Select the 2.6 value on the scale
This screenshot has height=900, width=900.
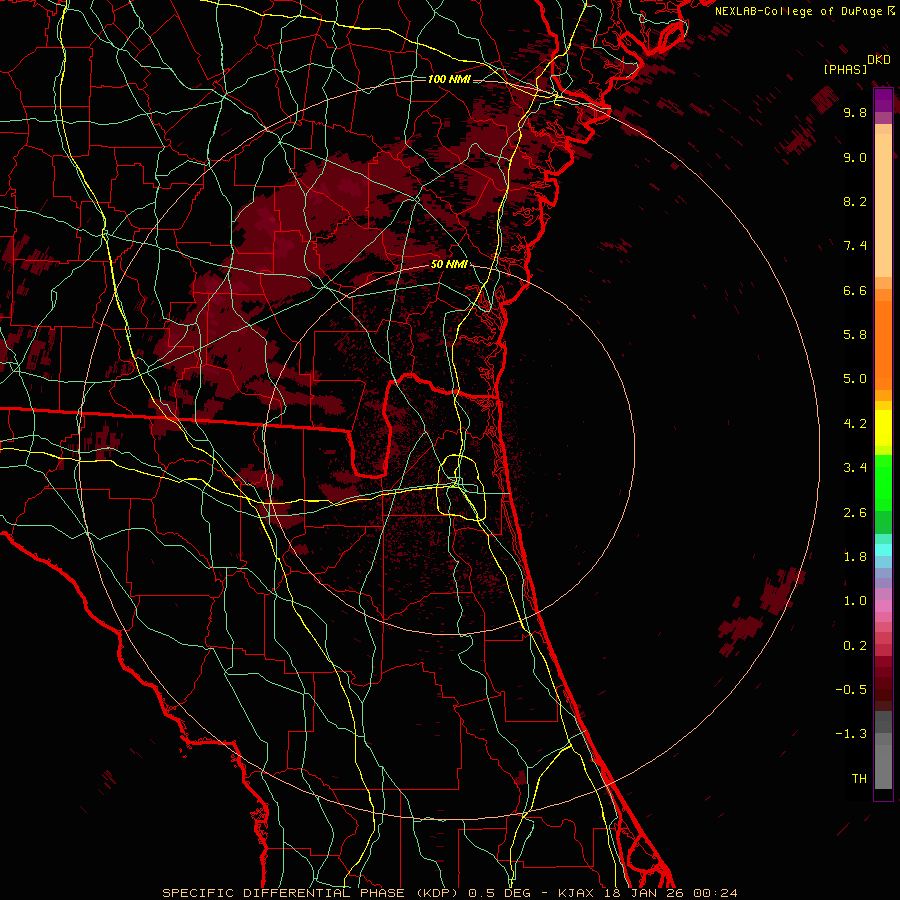click(x=855, y=513)
